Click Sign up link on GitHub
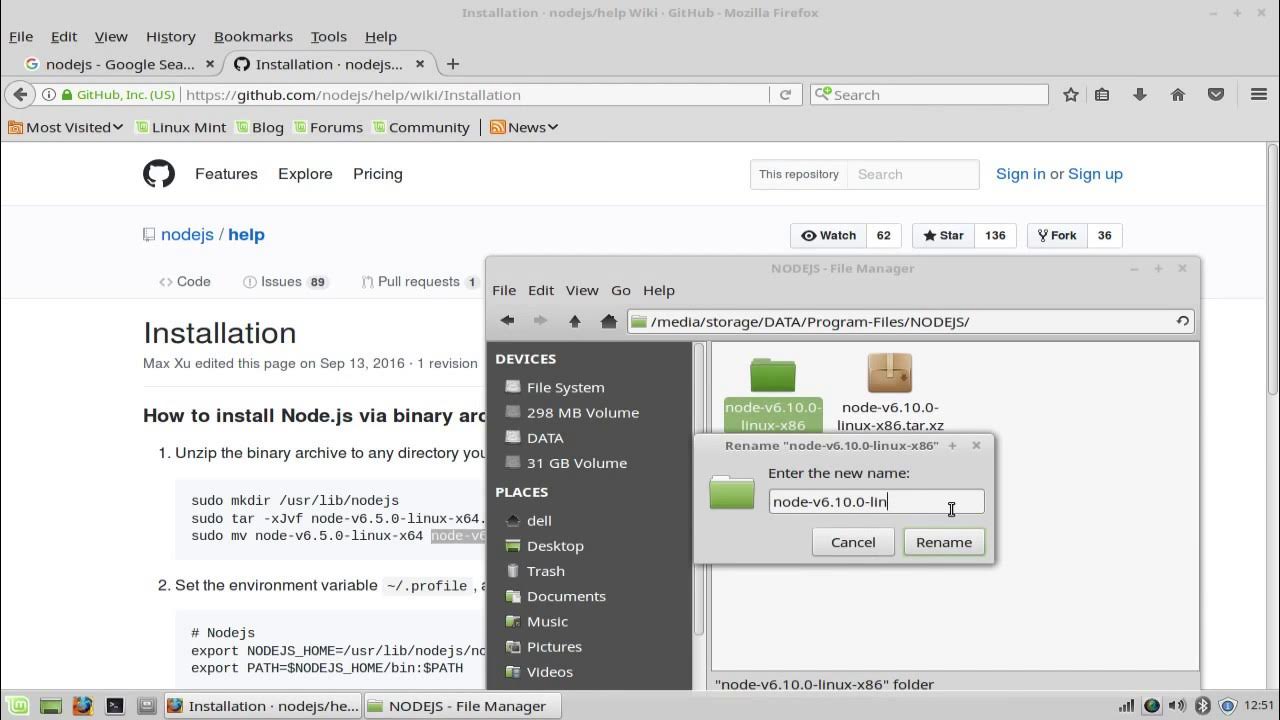 (x=1095, y=174)
